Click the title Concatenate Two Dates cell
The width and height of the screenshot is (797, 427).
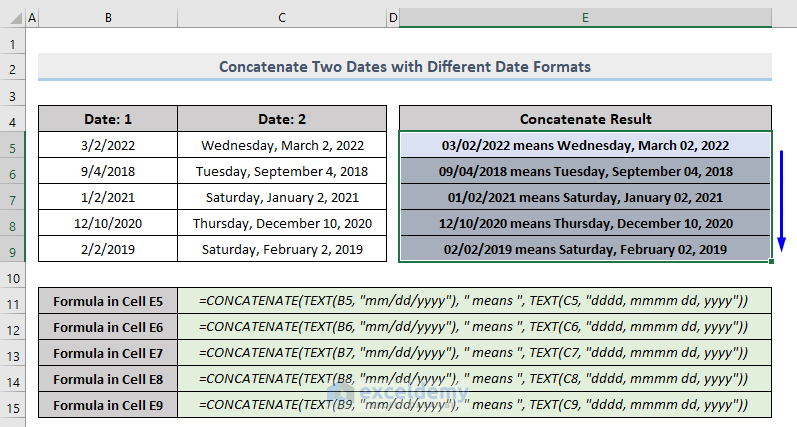[405, 67]
